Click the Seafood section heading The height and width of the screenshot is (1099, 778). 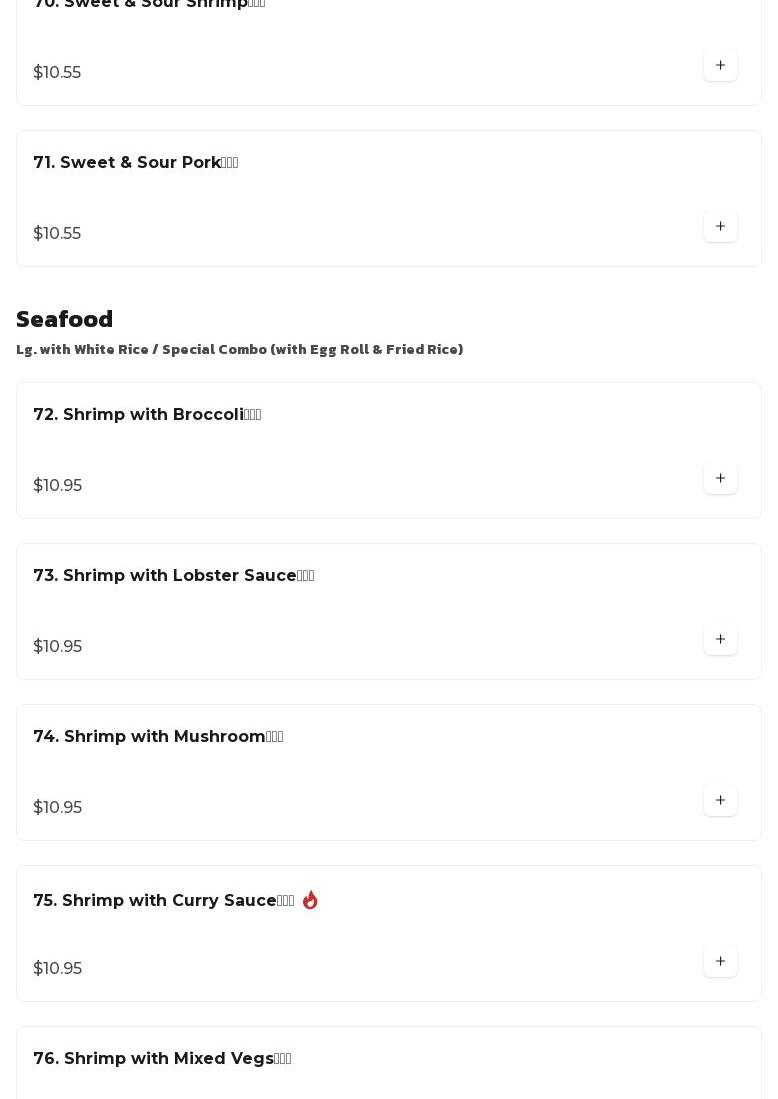(65, 319)
